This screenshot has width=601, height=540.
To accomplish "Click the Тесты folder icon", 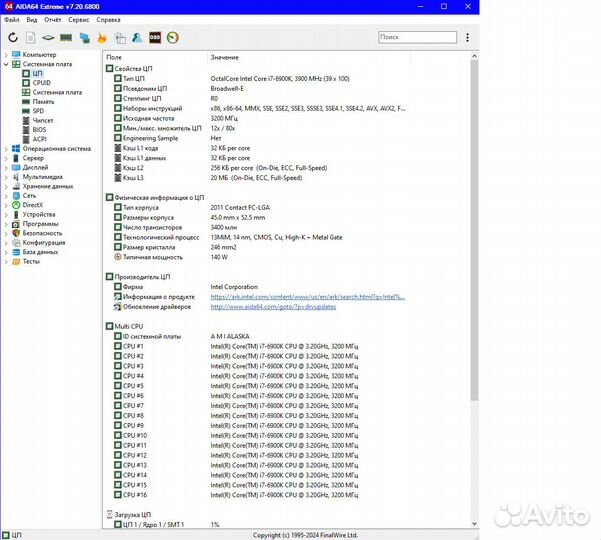I will point(16,261).
